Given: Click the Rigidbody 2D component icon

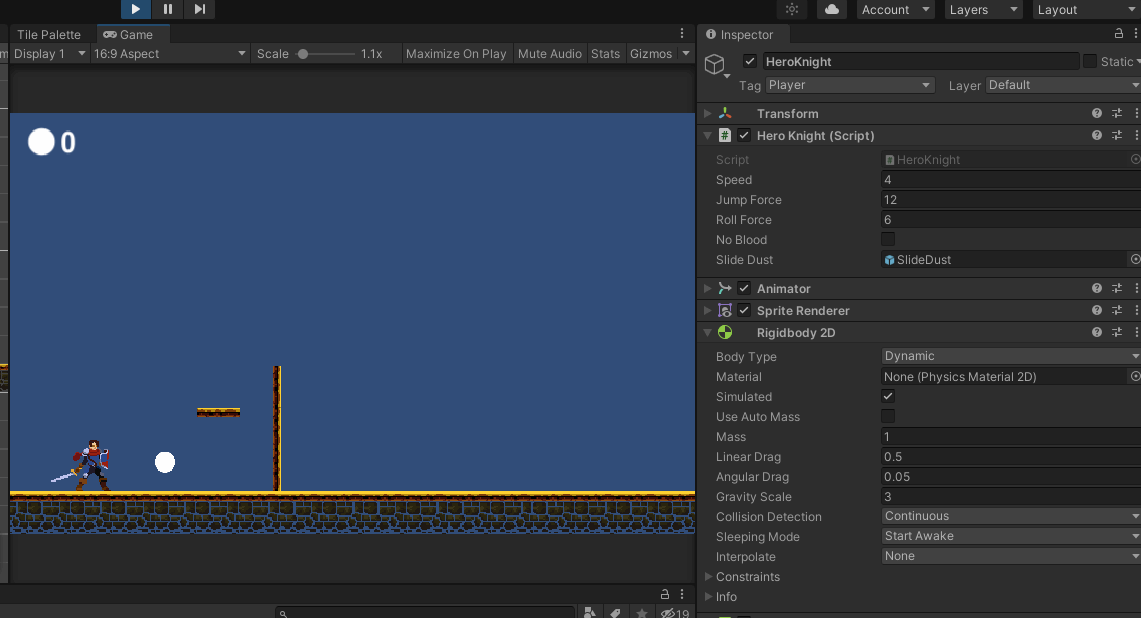Looking at the screenshot, I should click(x=723, y=332).
